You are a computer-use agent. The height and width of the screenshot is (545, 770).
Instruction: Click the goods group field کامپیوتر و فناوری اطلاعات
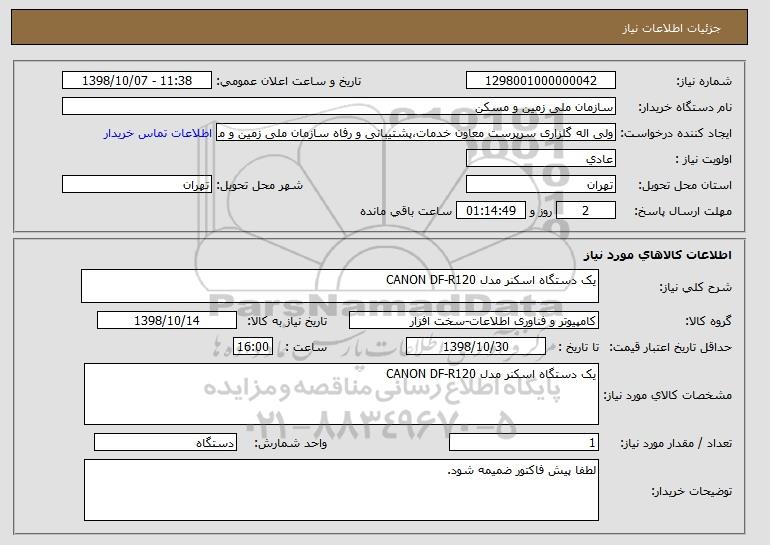click(x=474, y=321)
